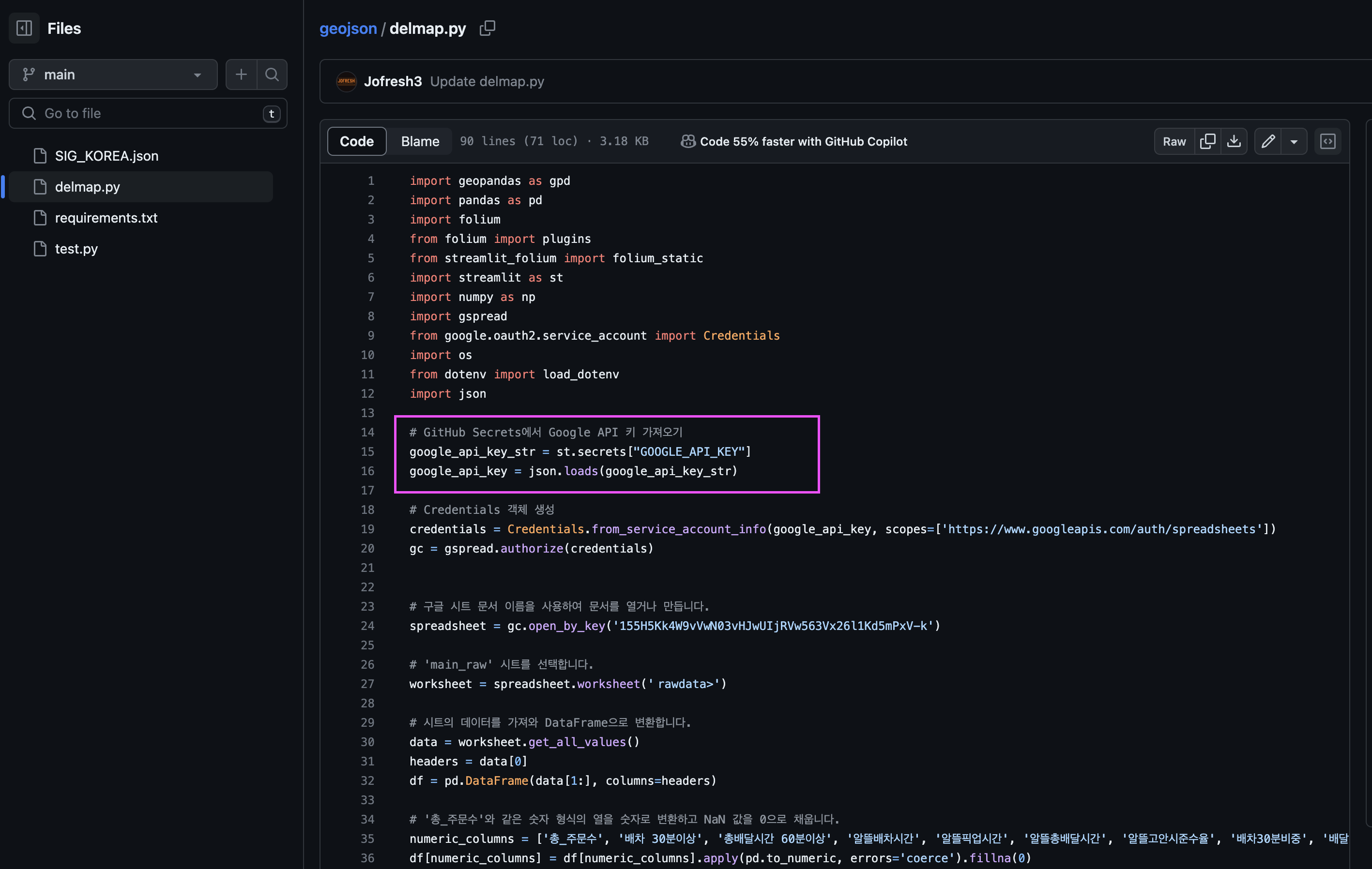
Task: Open the main branch dropdown
Action: point(113,75)
